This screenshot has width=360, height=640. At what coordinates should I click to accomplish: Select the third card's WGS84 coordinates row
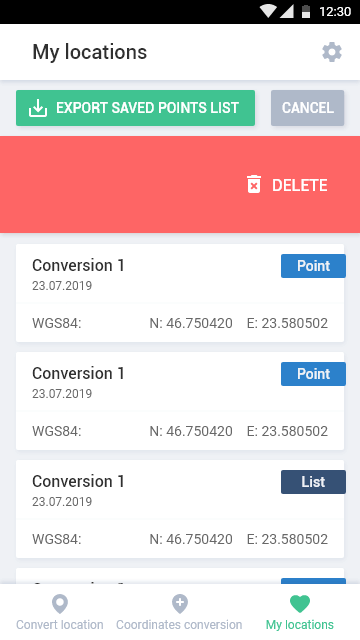[180, 539]
